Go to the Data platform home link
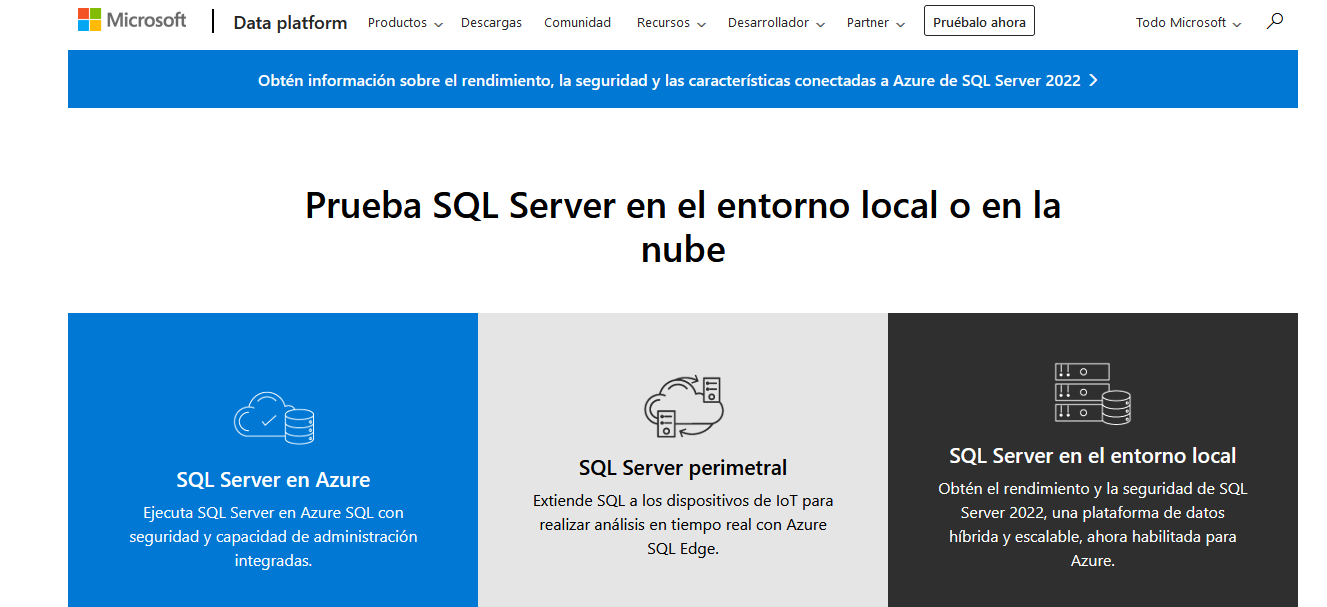The width and height of the screenshot is (1327, 607). point(290,22)
